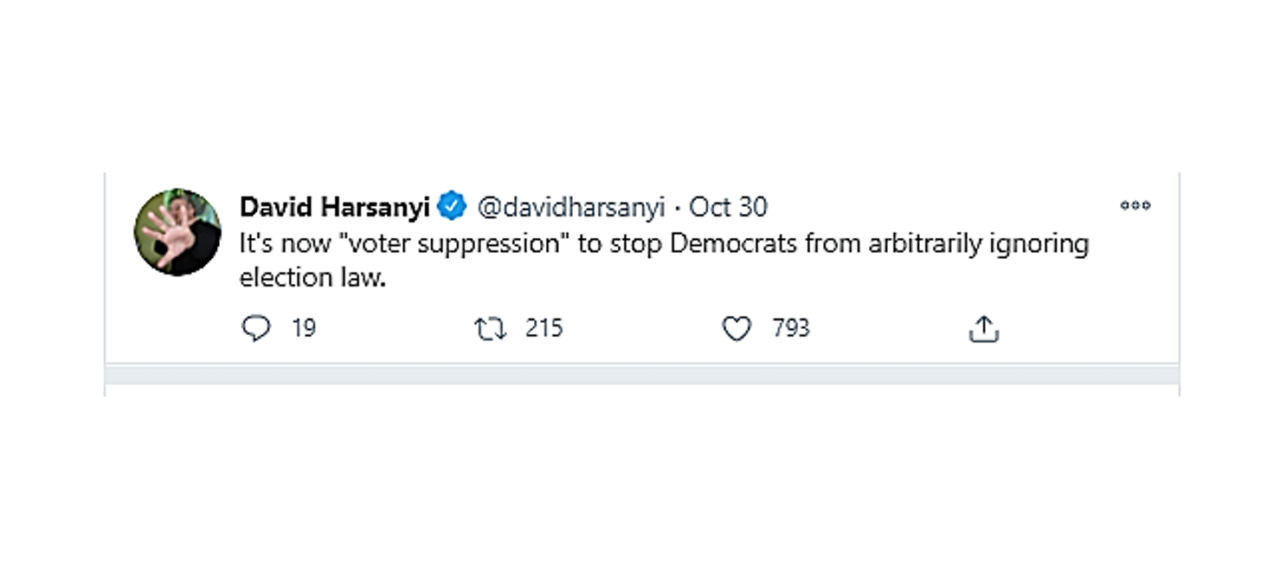Click the blue verified badge
Image resolution: width=1280 pixels, height=587 pixels.
click(453, 207)
